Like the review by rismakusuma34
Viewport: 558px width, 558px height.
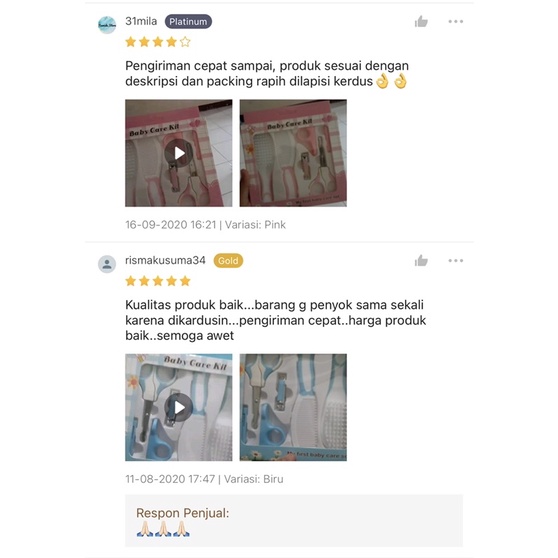click(x=421, y=260)
